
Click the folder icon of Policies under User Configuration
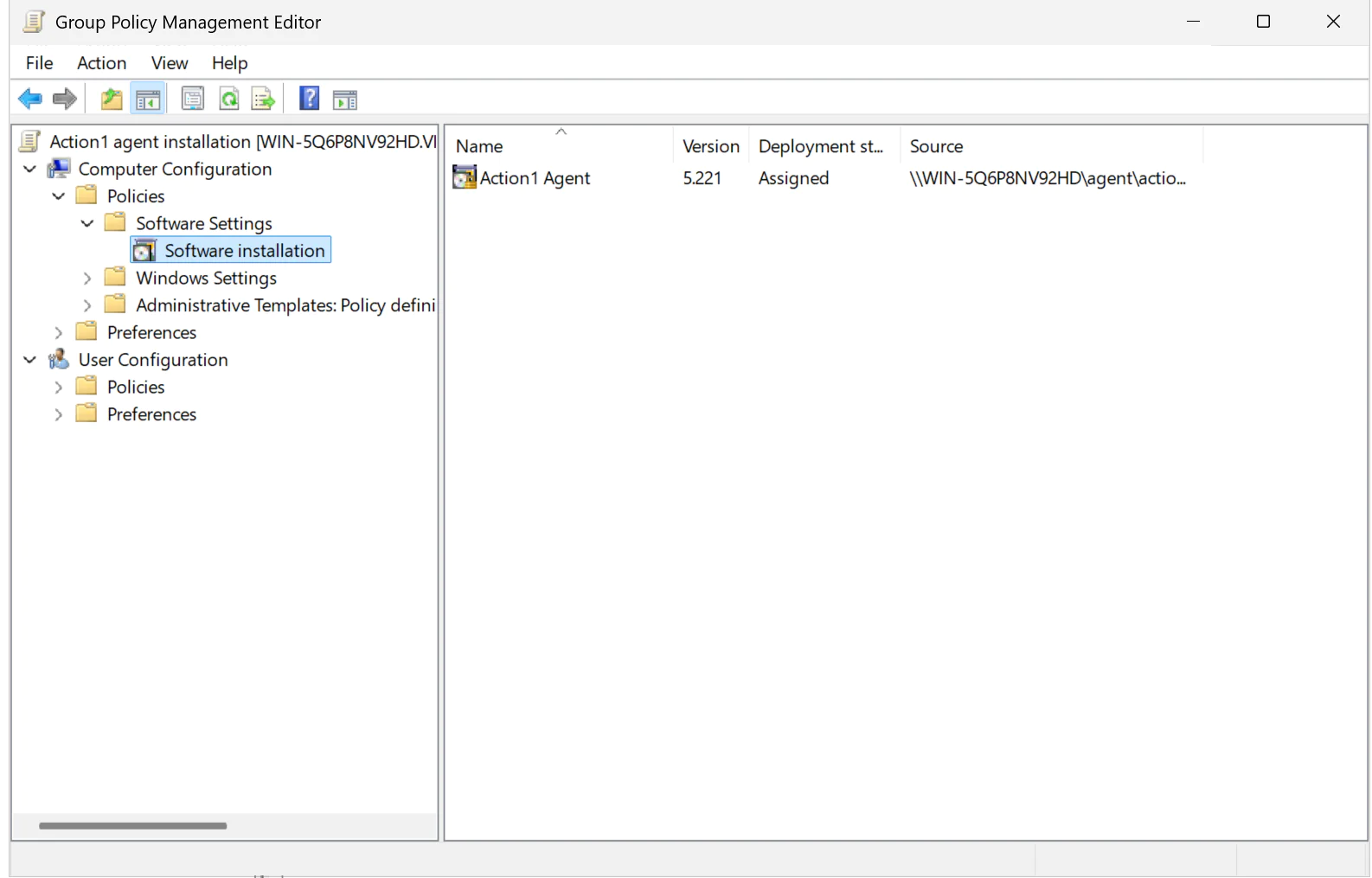(87, 386)
